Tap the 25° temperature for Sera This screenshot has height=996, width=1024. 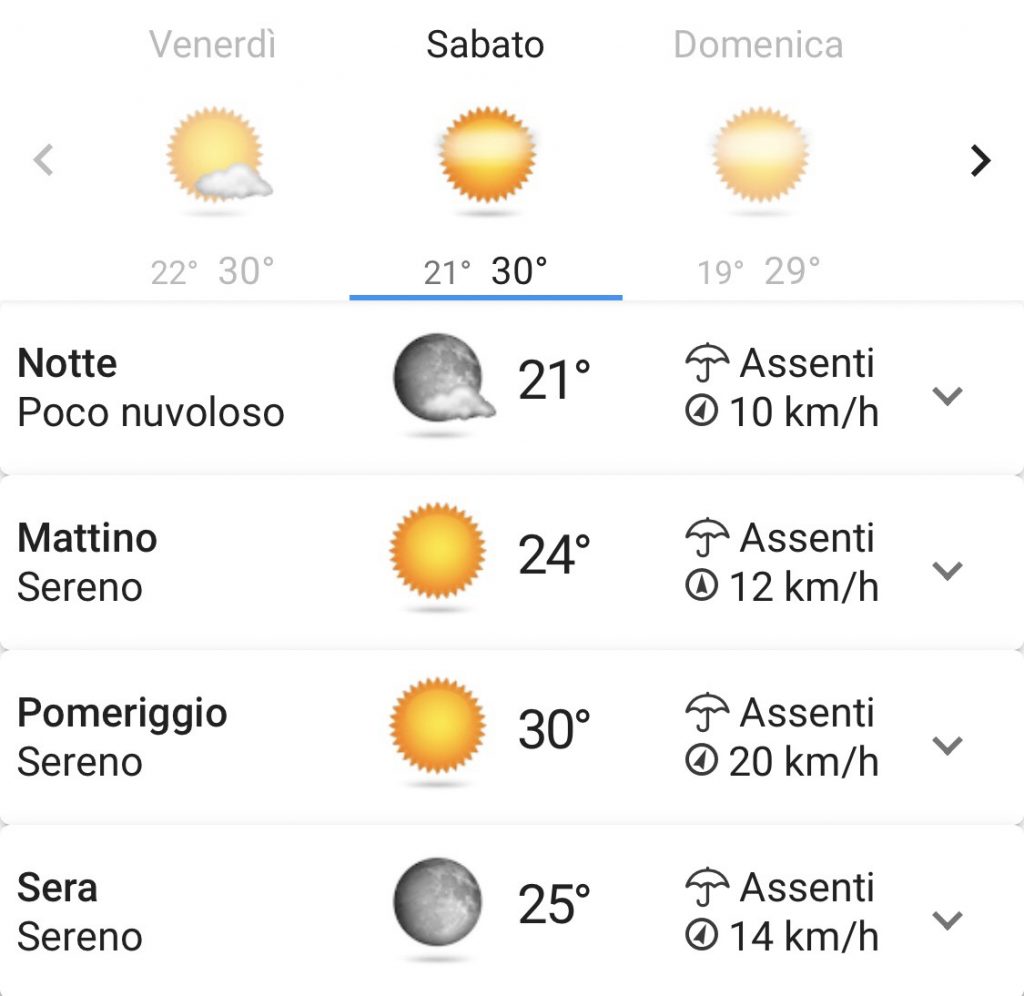click(x=554, y=904)
